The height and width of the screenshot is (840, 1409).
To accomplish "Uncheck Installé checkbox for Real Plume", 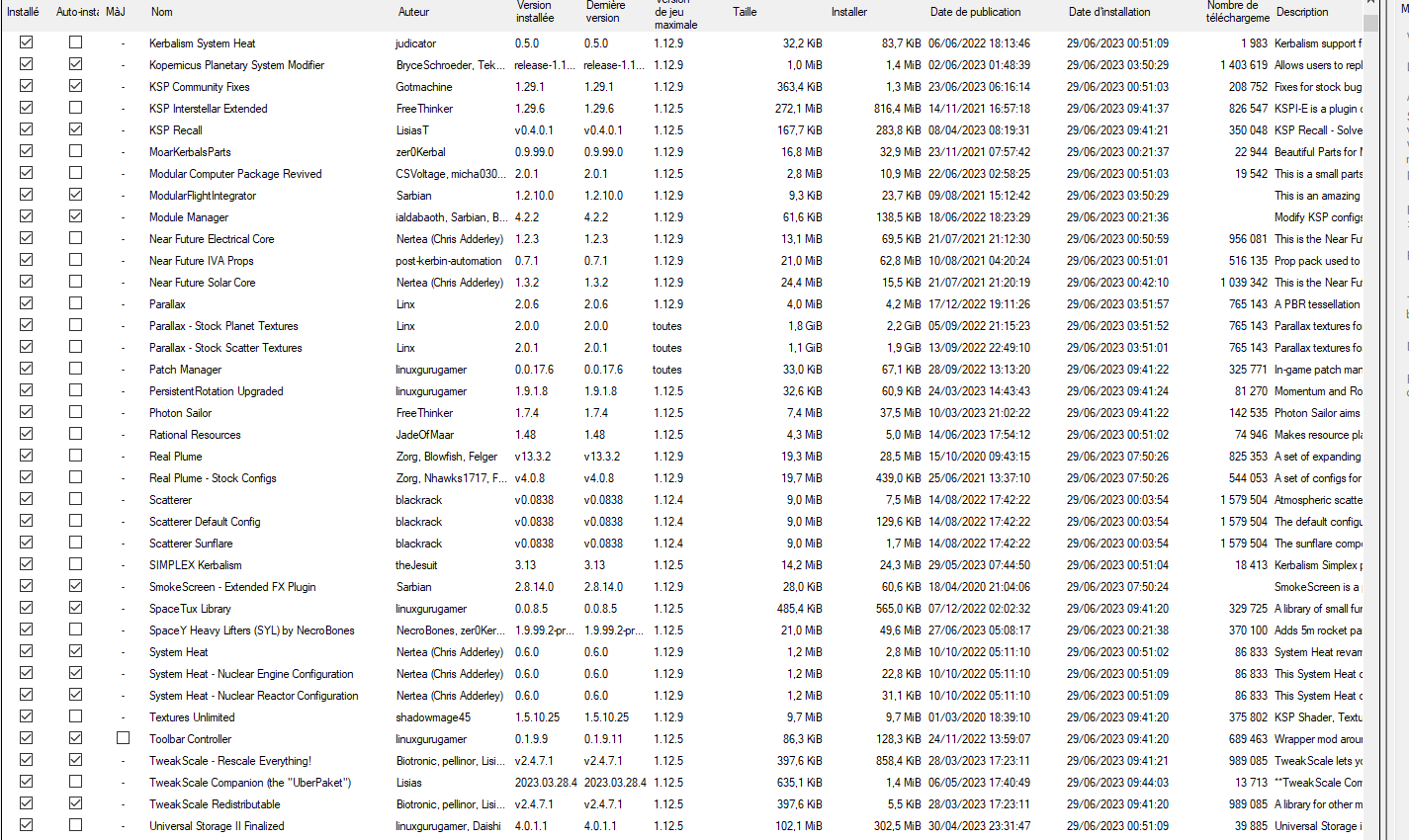I will [26, 456].
